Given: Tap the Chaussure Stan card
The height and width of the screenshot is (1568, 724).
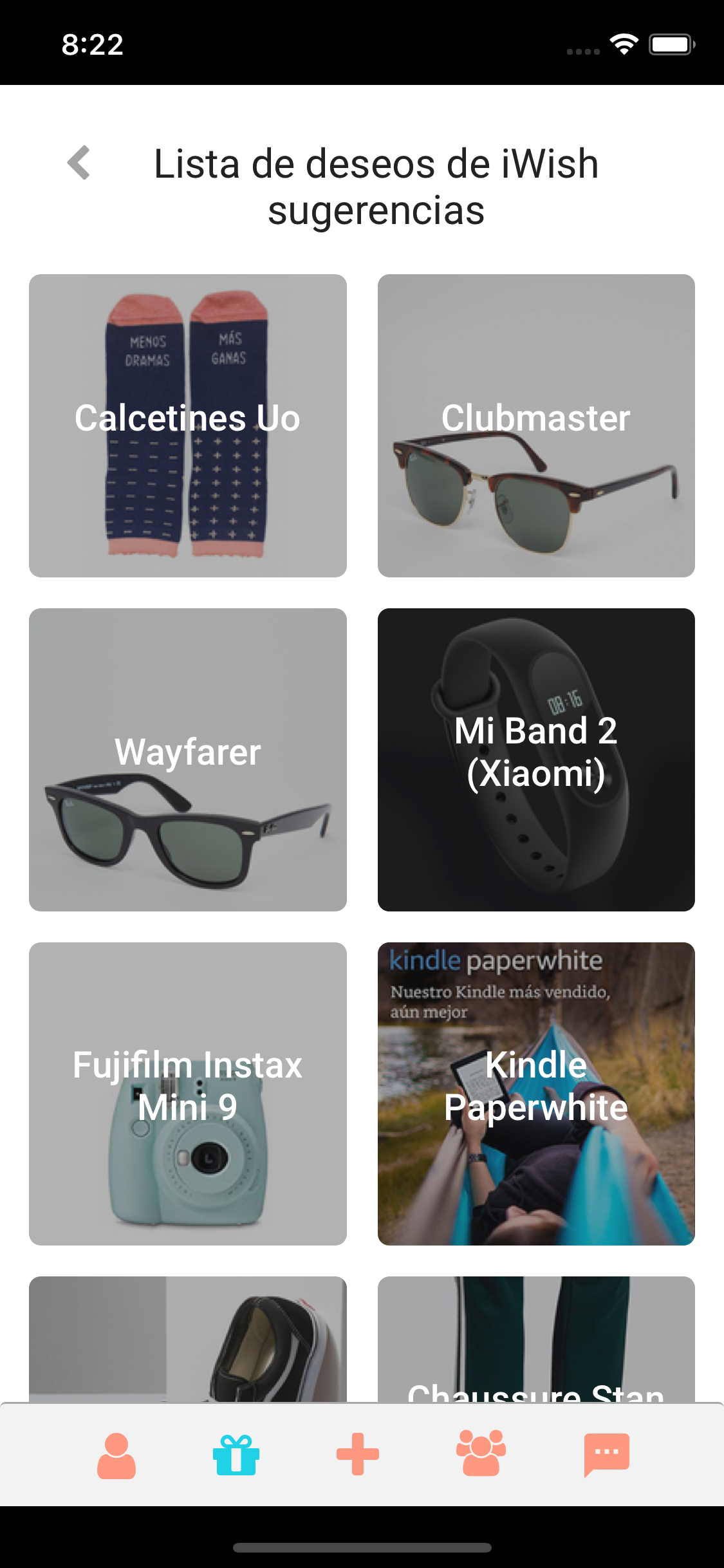Looking at the screenshot, I should tap(536, 1339).
